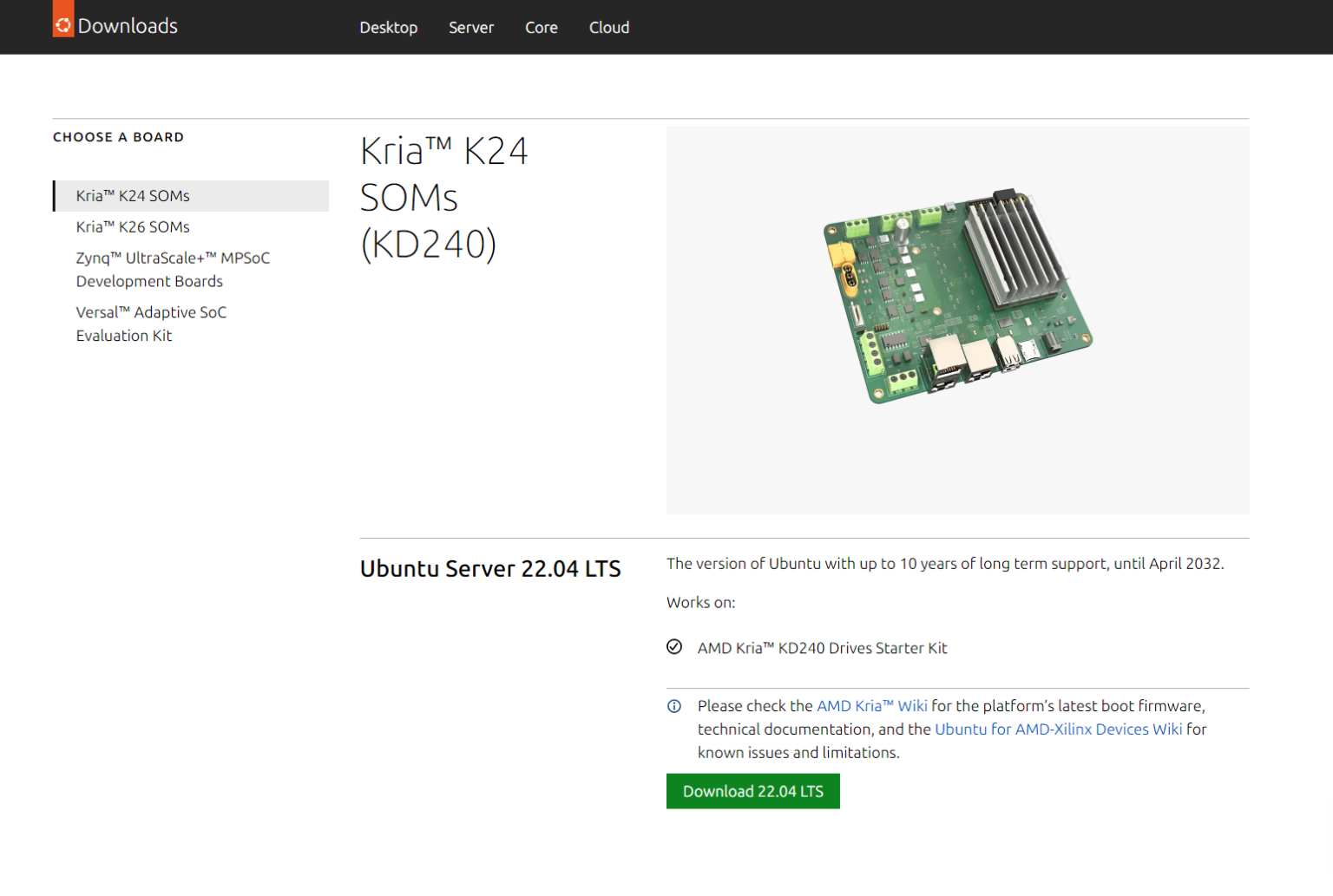Click the CHOOSE A BOARD section label
The height and width of the screenshot is (896, 1333).
[118, 137]
